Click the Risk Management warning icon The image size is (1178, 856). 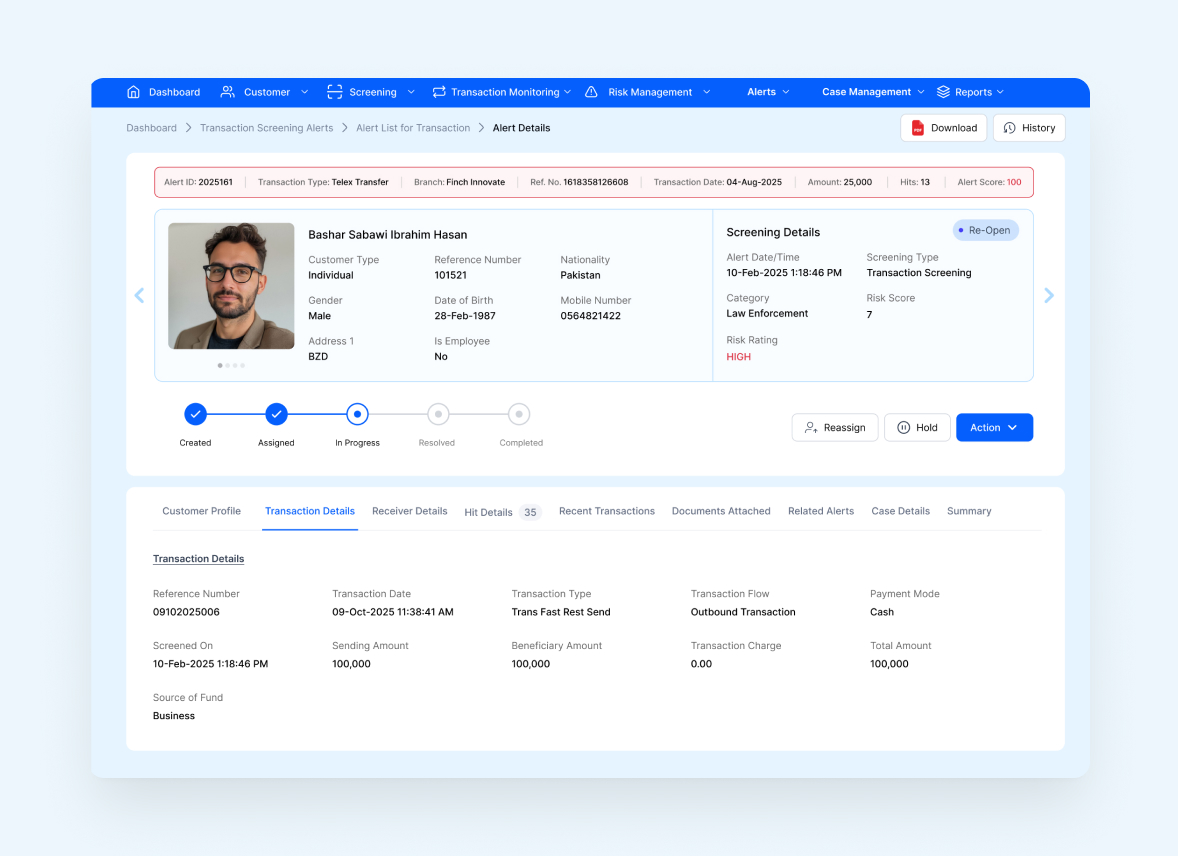pos(591,92)
